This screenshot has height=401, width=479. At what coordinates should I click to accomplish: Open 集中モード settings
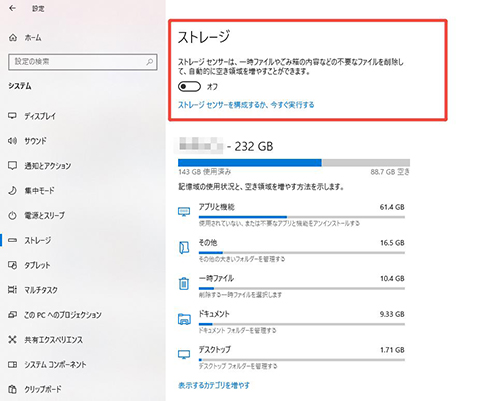tap(39, 190)
